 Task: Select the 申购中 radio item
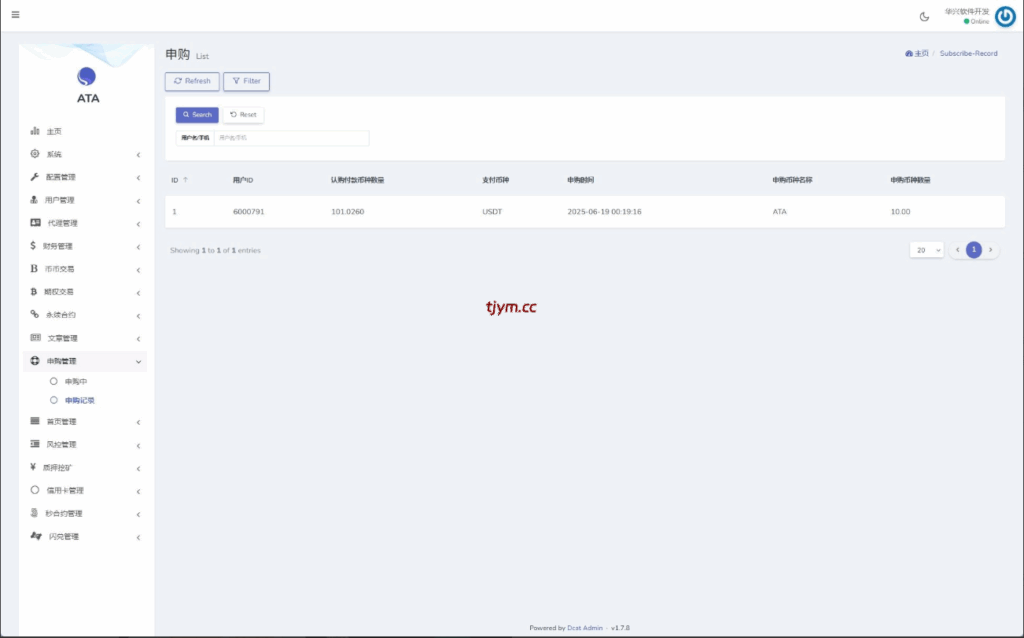click(x=54, y=381)
